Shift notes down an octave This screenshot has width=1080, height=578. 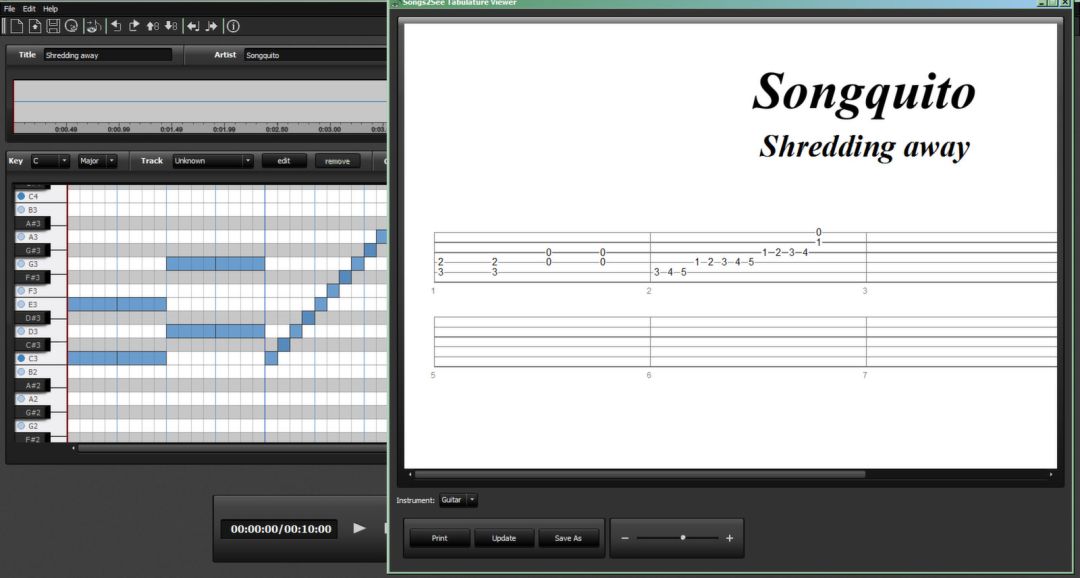[171, 26]
